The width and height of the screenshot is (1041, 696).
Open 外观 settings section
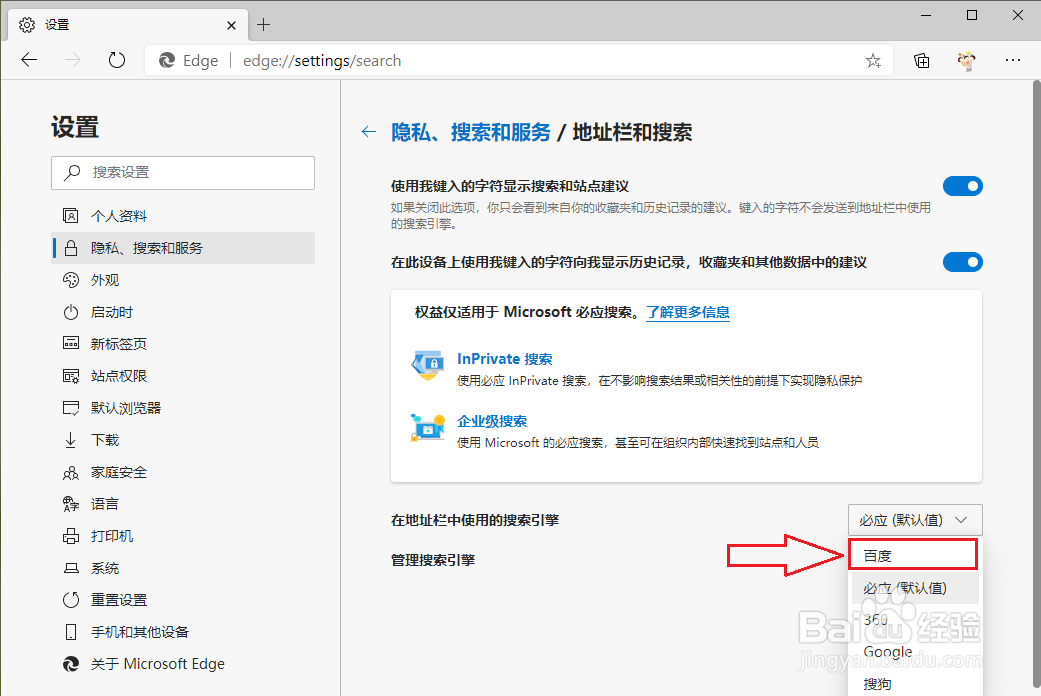pyautogui.click(x=183, y=280)
